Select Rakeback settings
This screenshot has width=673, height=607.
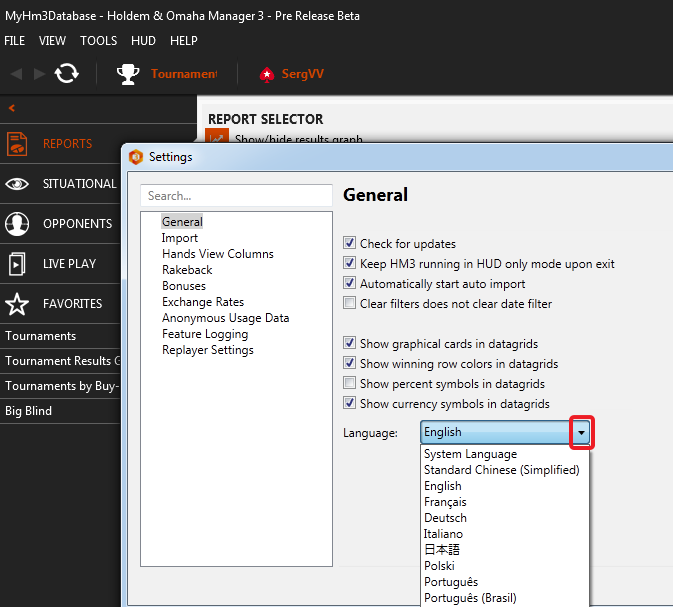pos(187,270)
